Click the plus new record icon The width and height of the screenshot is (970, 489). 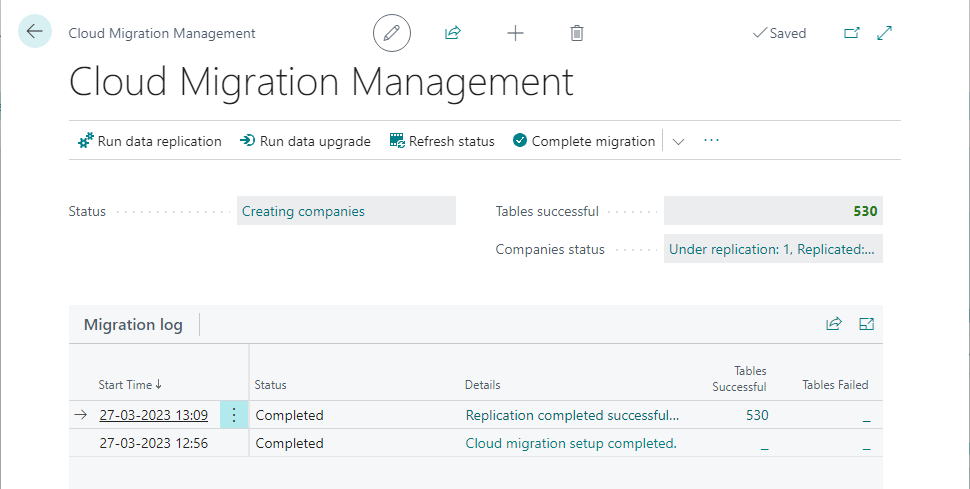point(515,33)
